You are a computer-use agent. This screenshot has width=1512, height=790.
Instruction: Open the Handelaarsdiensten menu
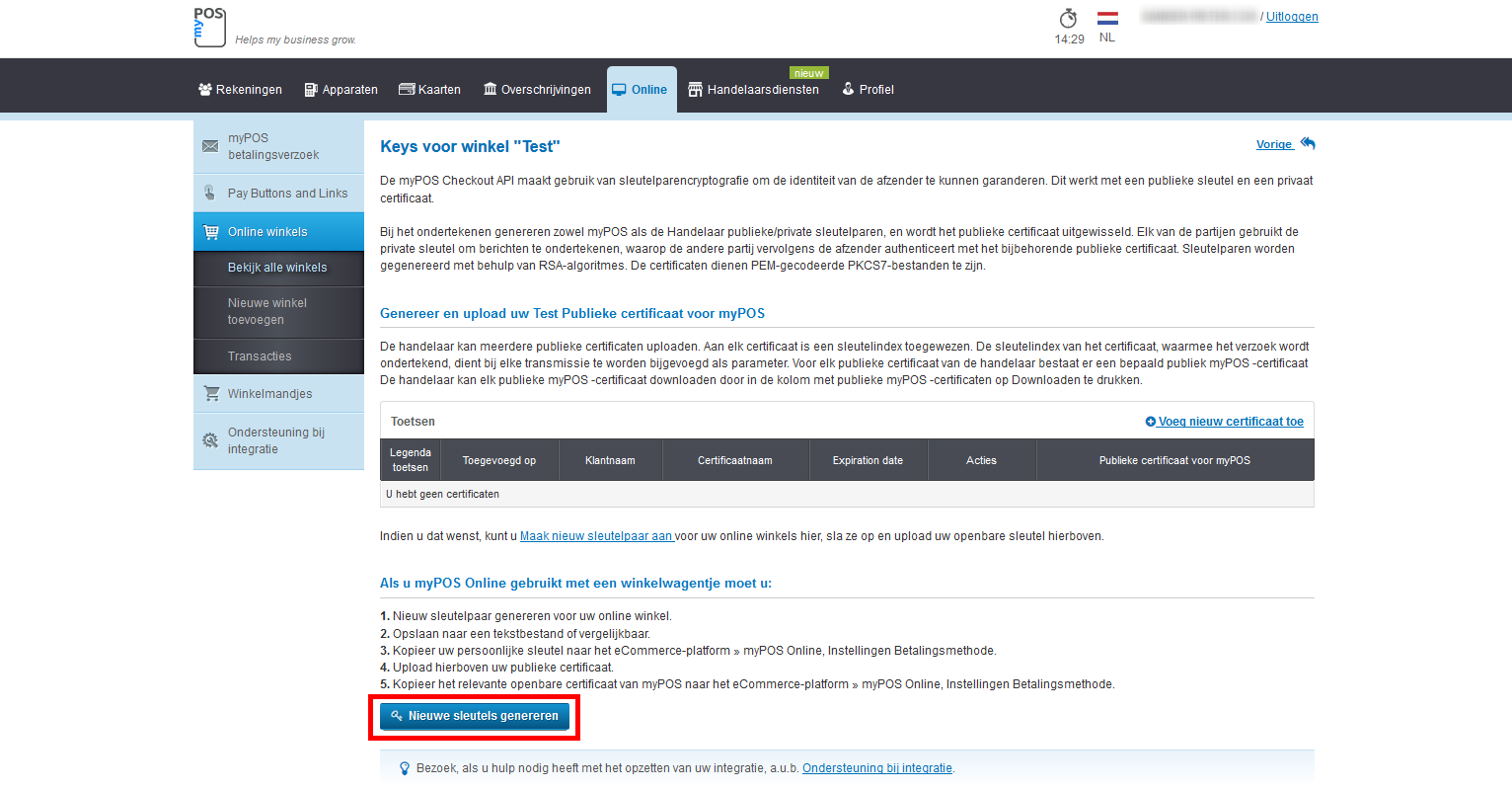pos(753,90)
